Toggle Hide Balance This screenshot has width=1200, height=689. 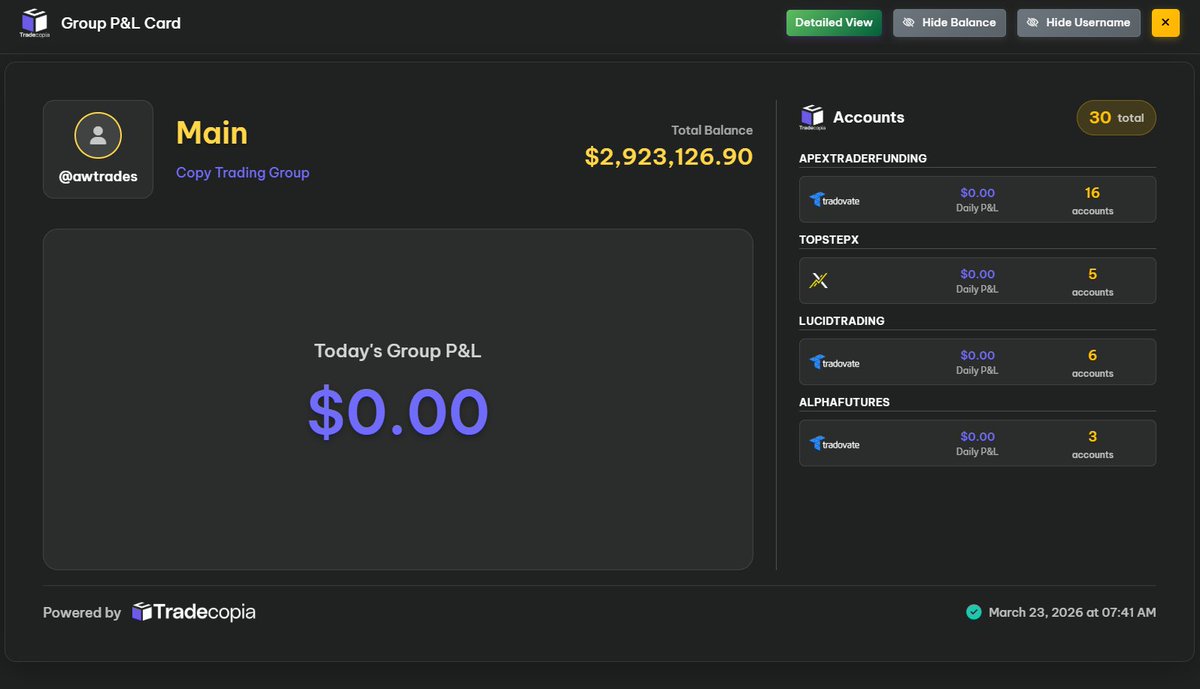pos(949,23)
